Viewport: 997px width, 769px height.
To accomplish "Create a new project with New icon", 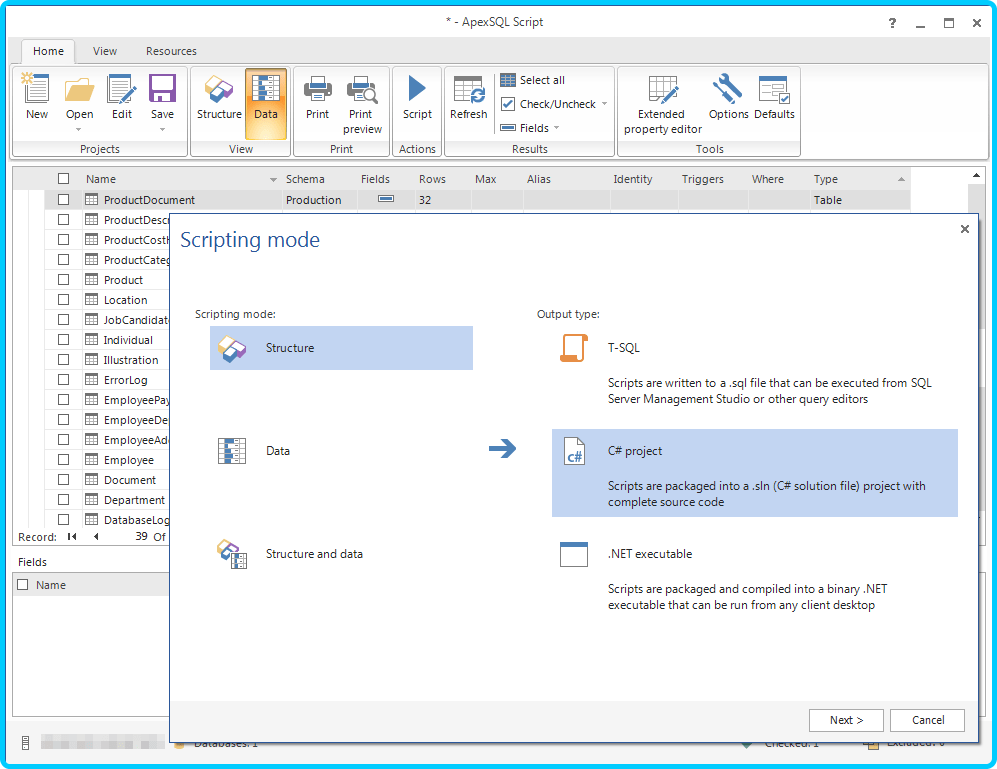I will click(x=36, y=97).
